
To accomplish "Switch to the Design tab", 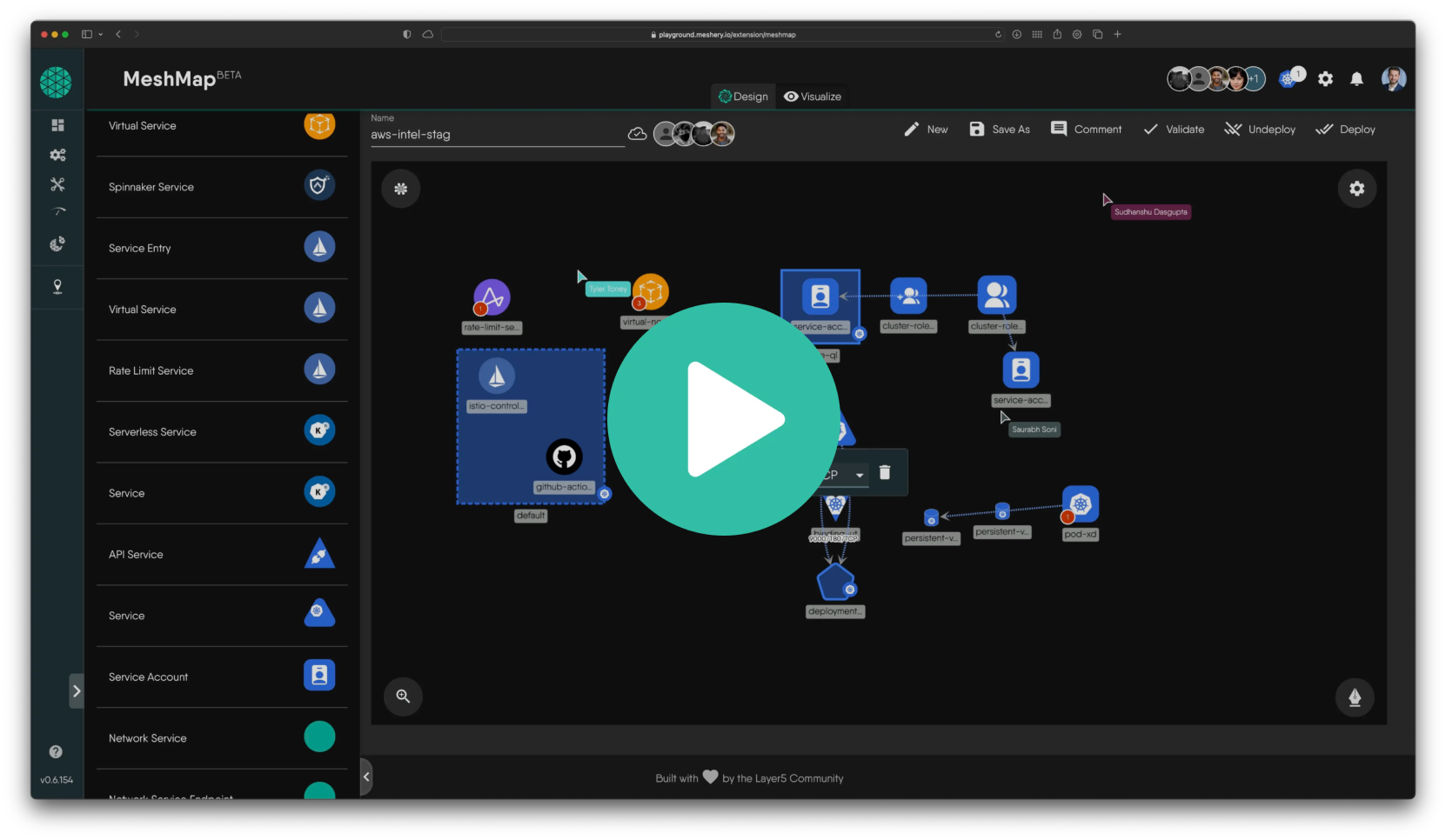I will click(x=743, y=97).
